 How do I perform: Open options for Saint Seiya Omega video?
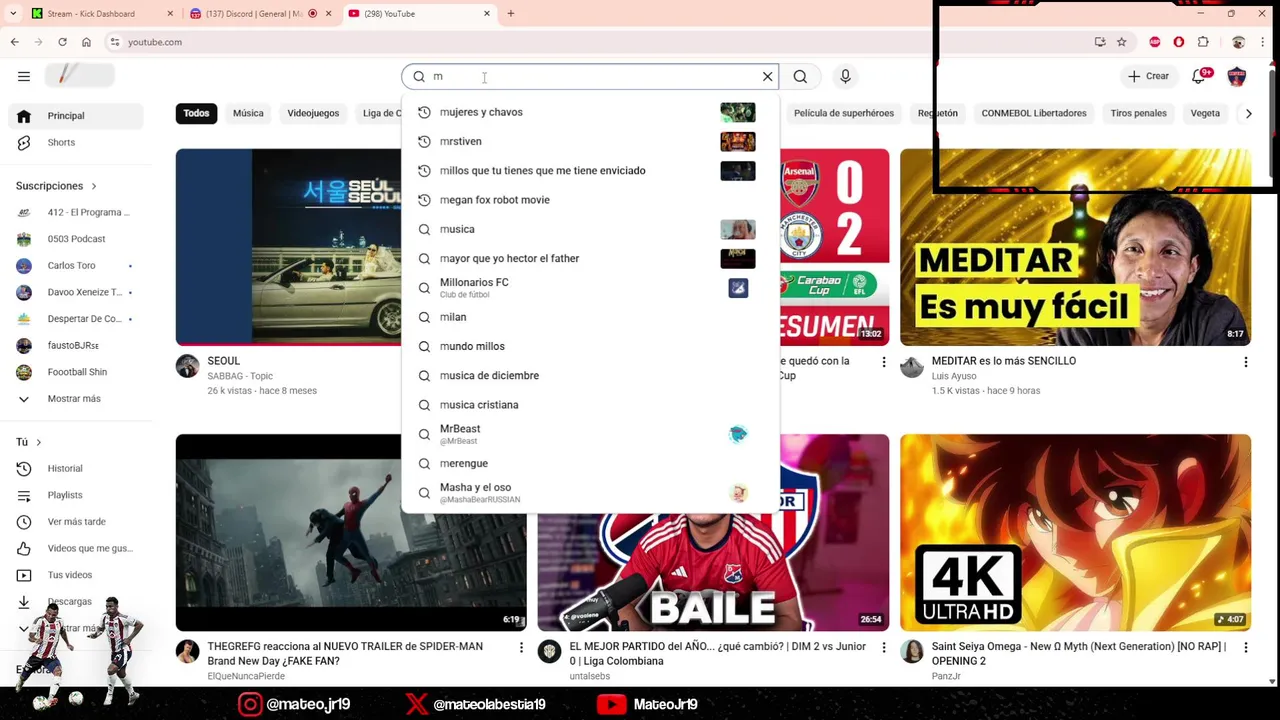tap(1246, 648)
